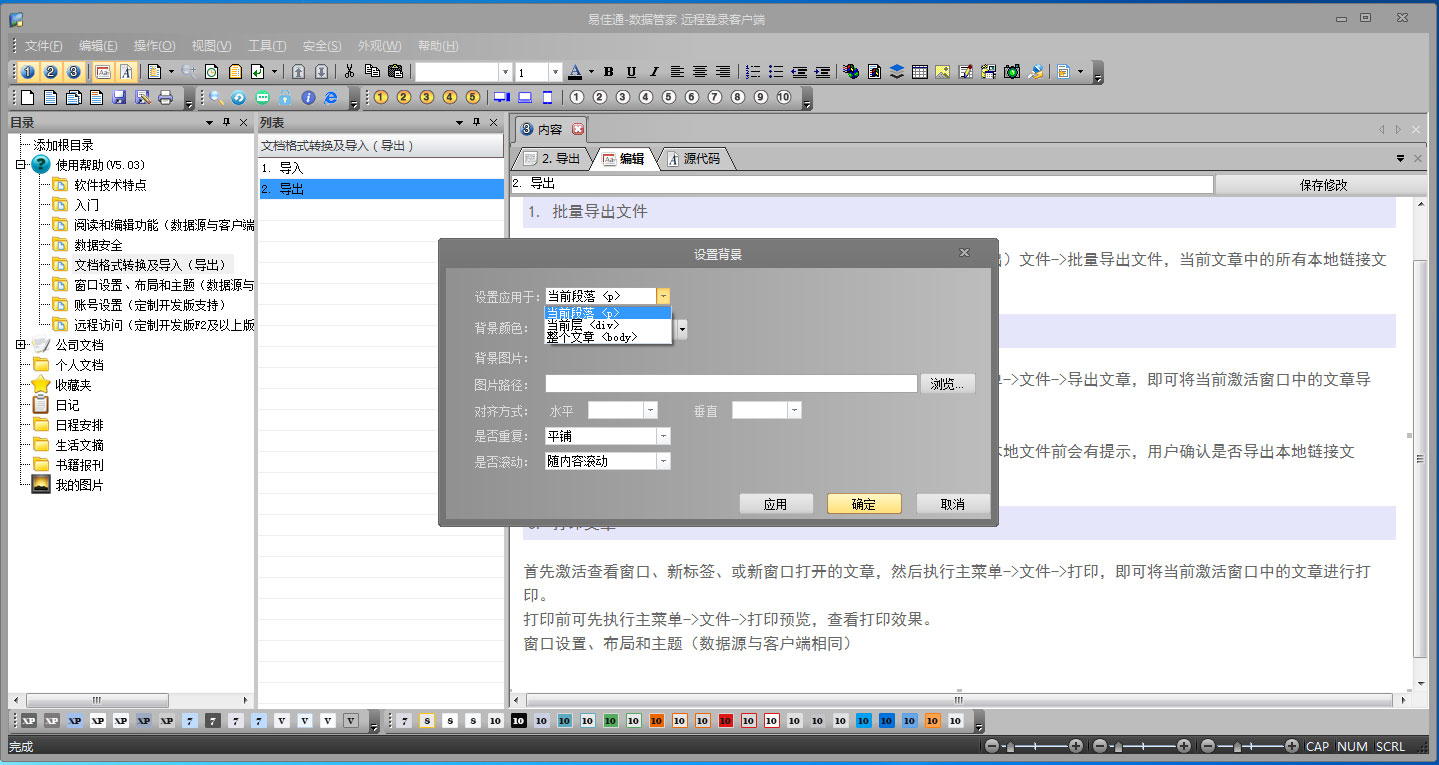Click the printer icon
The width and height of the screenshot is (1439, 765).
click(x=165, y=98)
